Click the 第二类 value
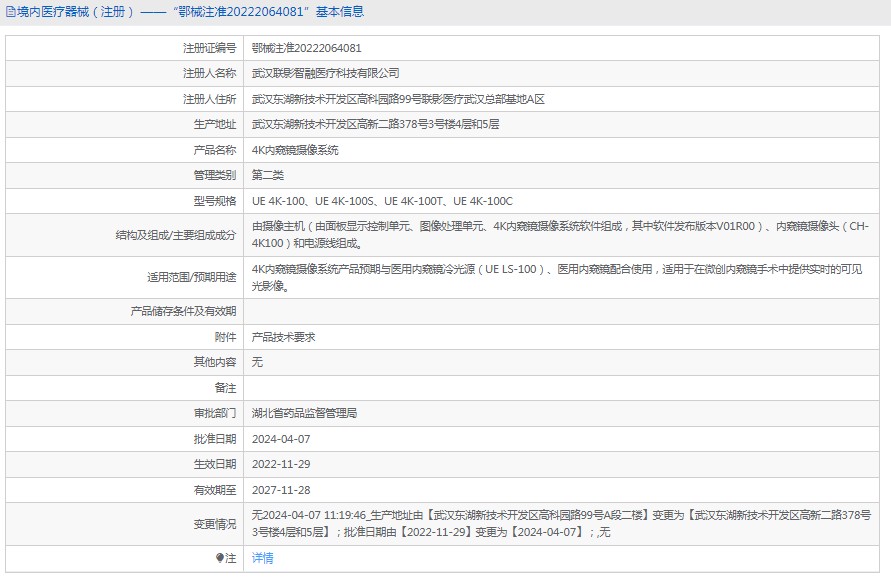The height and width of the screenshot is (578, 891). point(268,175)
